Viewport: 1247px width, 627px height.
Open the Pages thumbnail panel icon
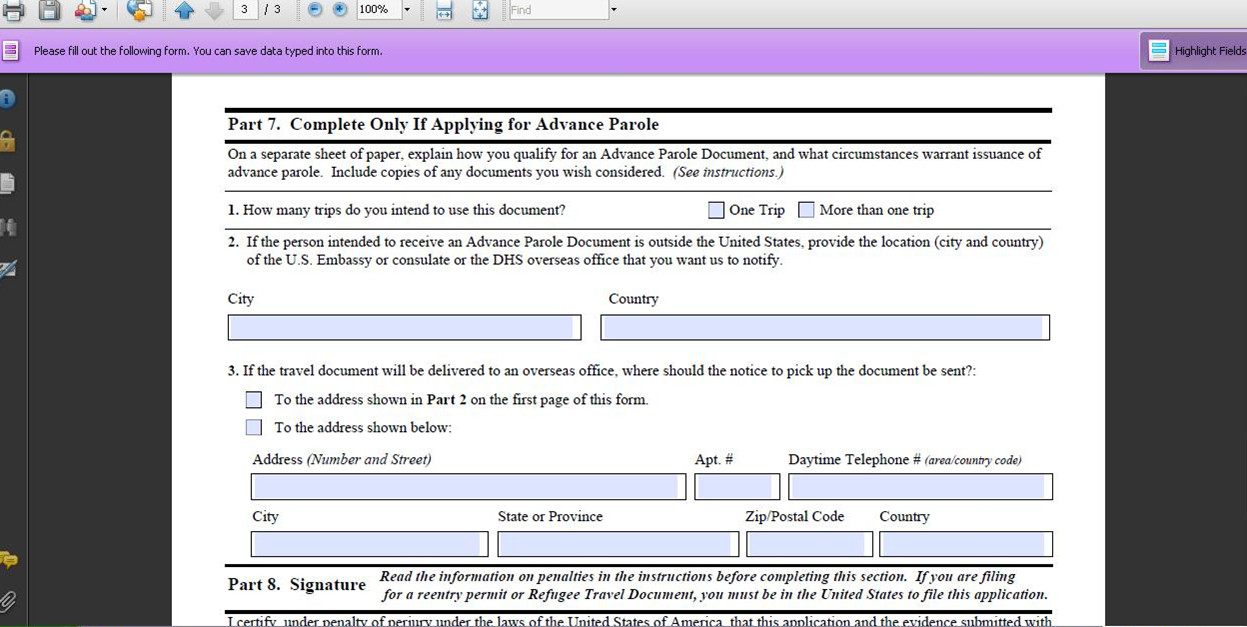(x=7, y=184)
